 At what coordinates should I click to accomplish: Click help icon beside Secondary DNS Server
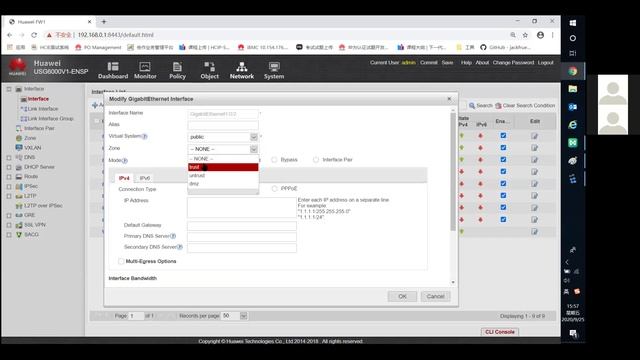(180, 247)
